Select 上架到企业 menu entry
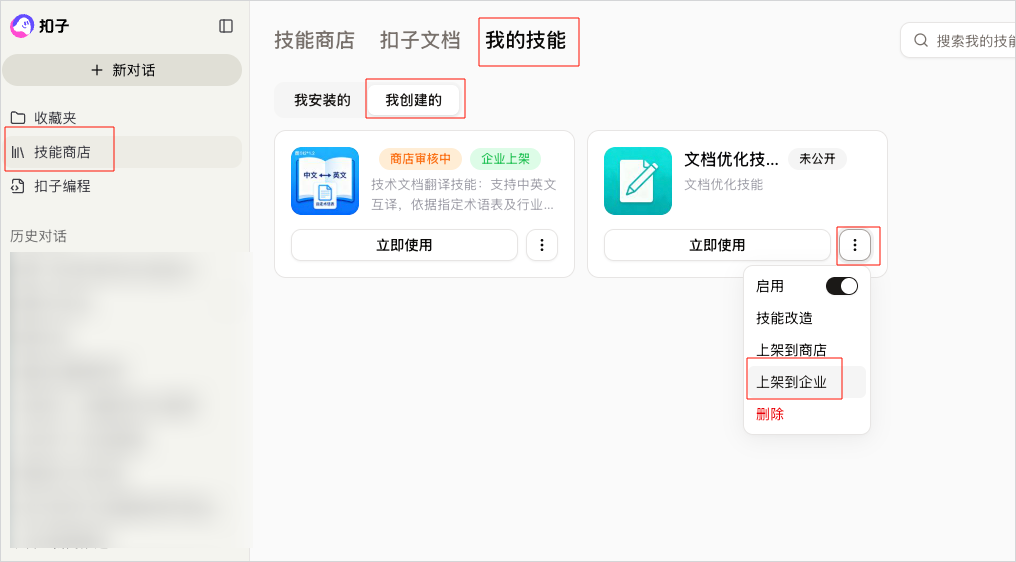This screenshot has width=1016, height=562. click(x=807, y=382)
